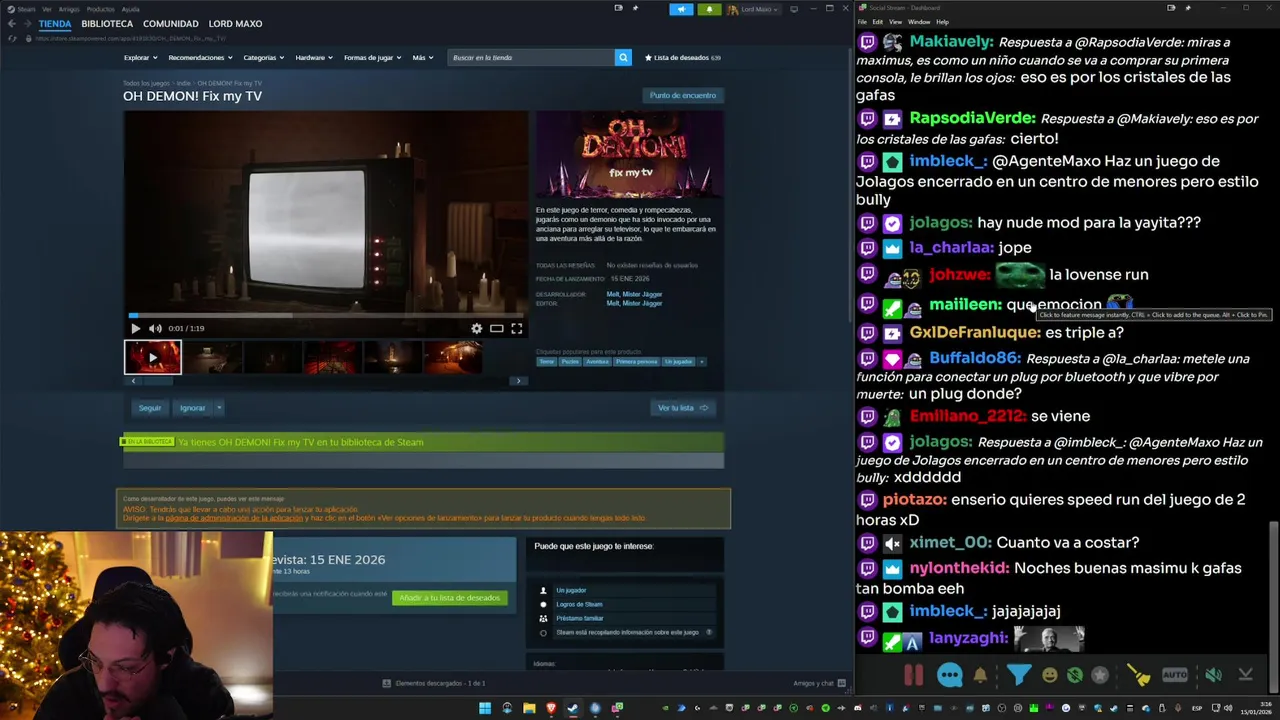Click the Seguir button
The width and height of the screenshot is (1280, 720).
click(x=150, y=407)
